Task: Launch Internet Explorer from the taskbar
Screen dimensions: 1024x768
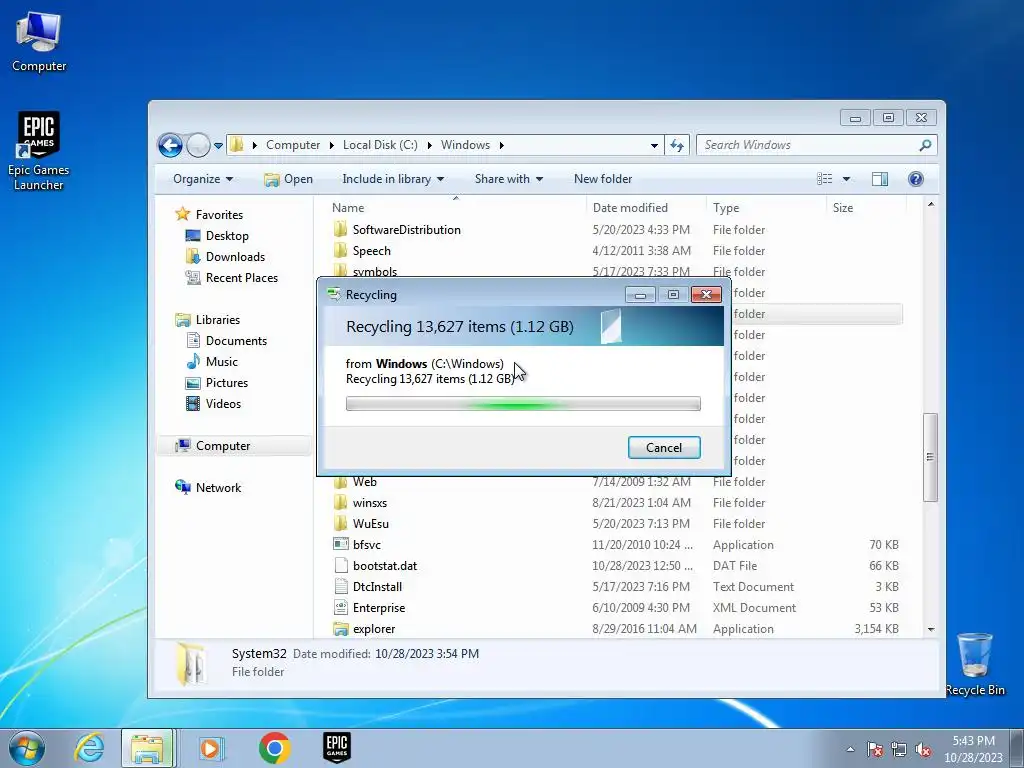Action: pos(89,748)
